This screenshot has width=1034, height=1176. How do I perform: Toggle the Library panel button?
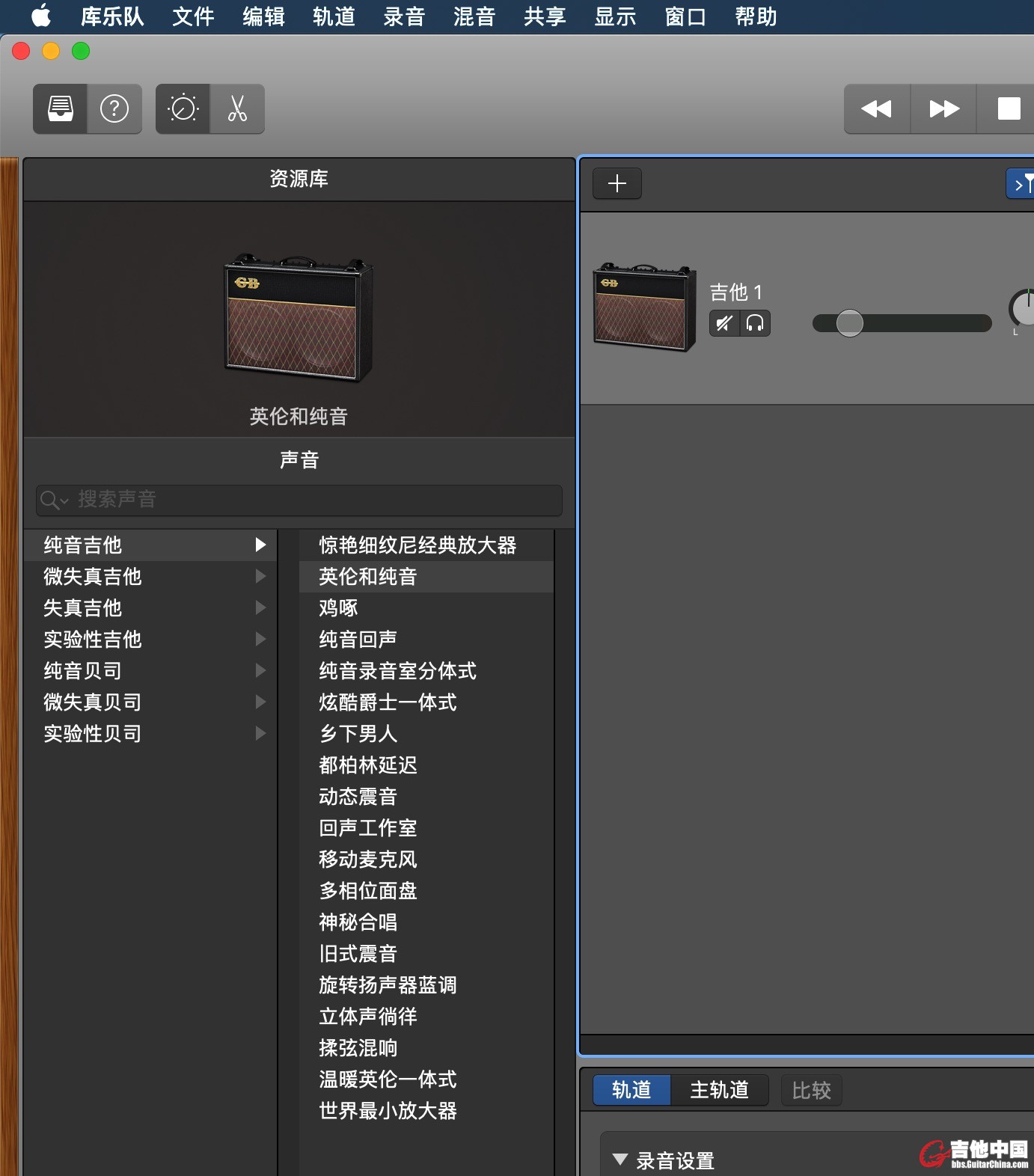click(x=61, y=109)
